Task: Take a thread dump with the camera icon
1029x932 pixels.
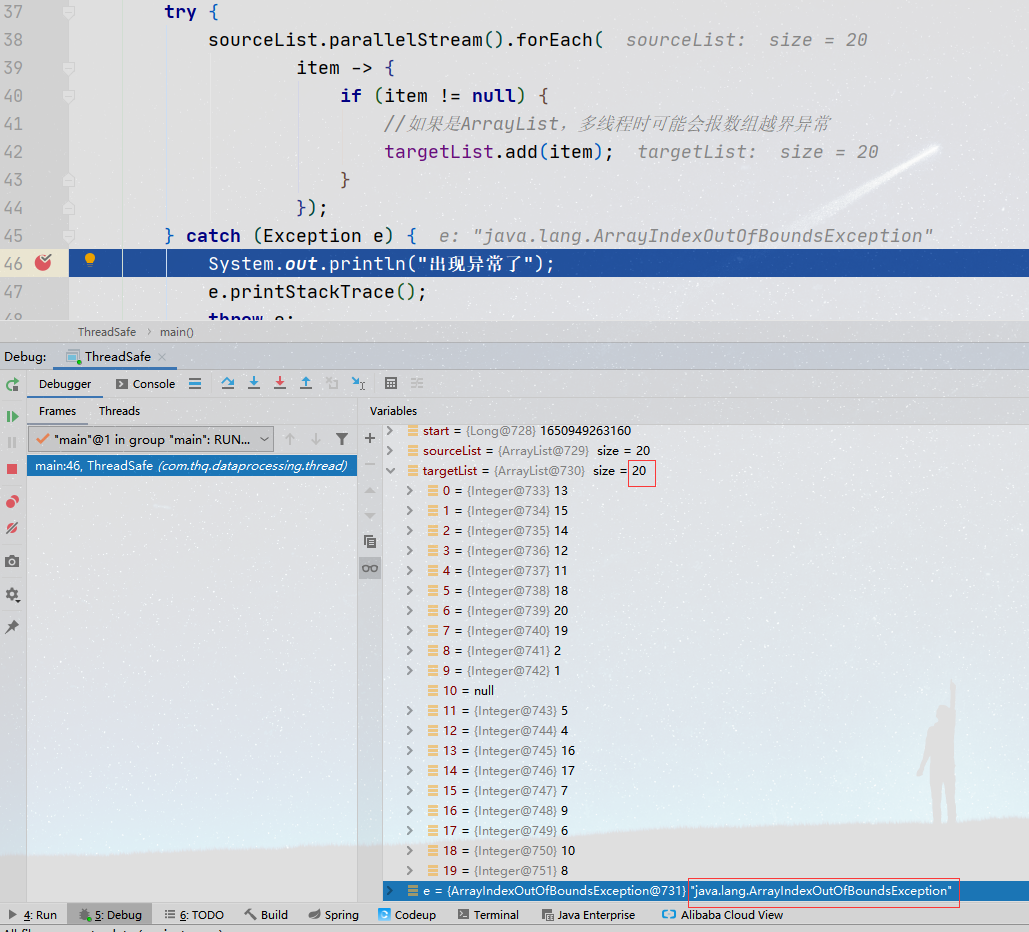Action: 12,561
